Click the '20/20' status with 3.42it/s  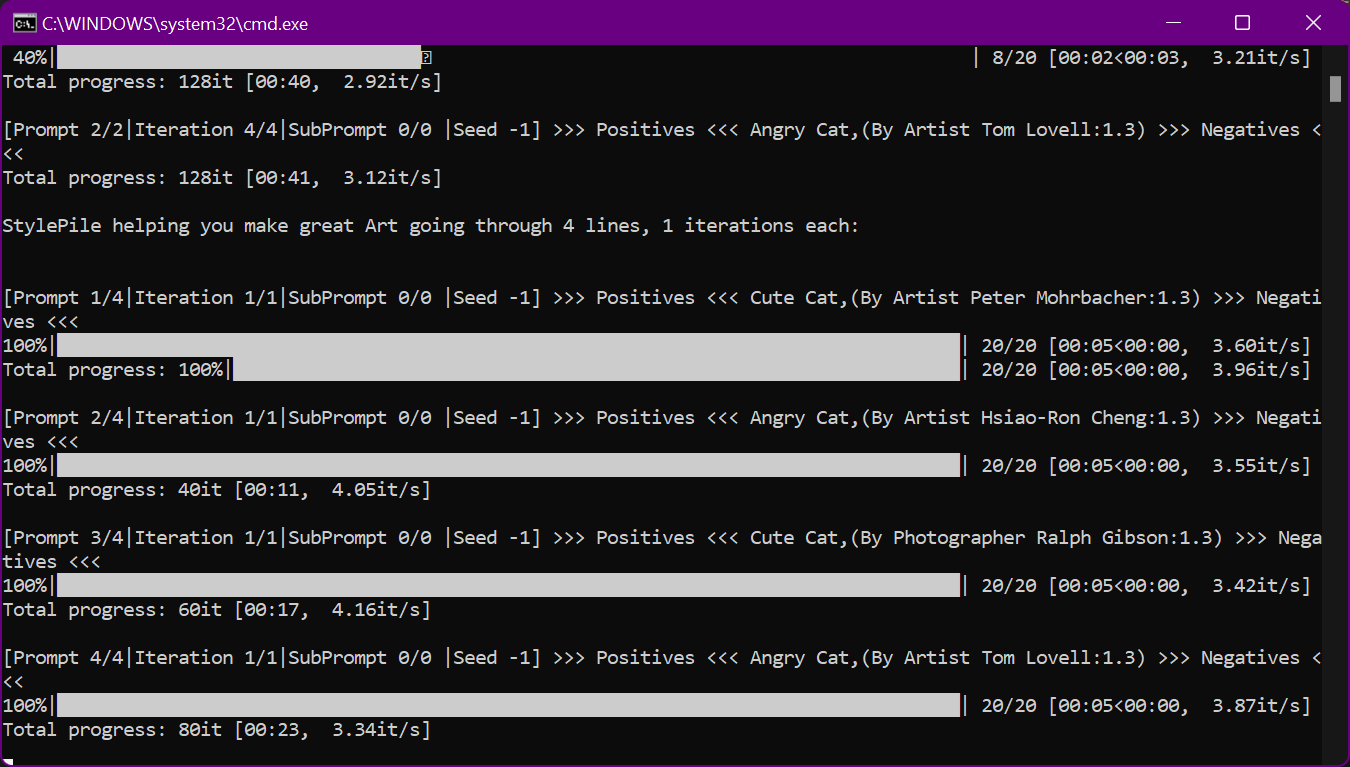1145,585
